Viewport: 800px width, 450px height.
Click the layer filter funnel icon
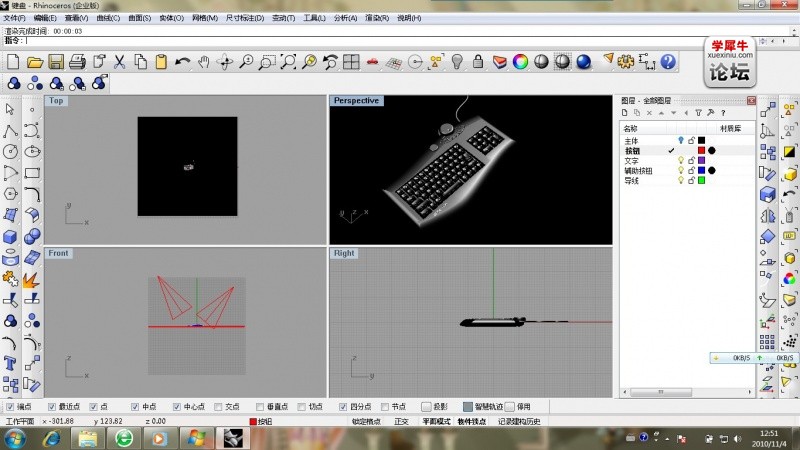pos(698,113)
